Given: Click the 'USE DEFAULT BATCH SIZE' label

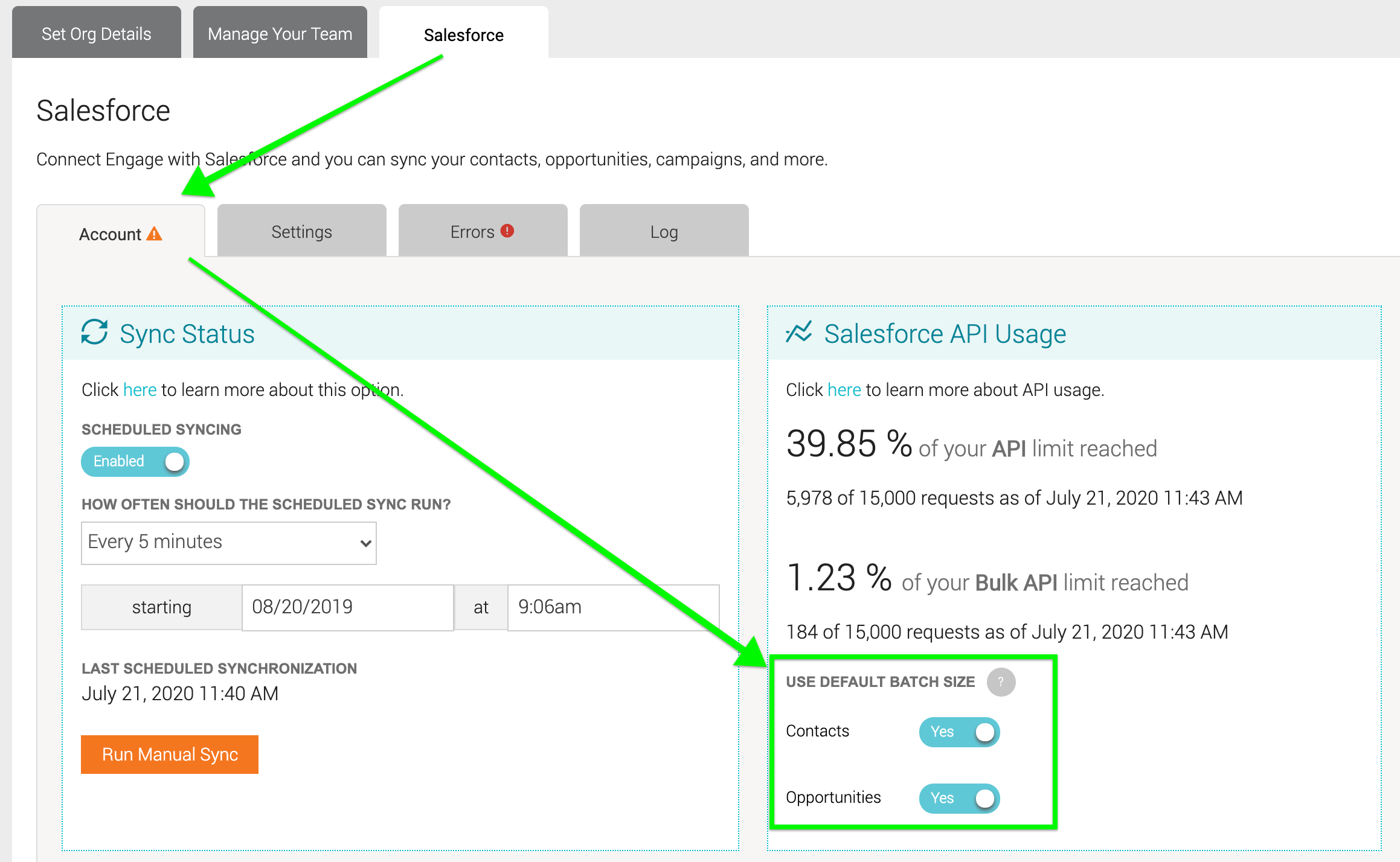Looking at the screenshot, I should point(881,682).
